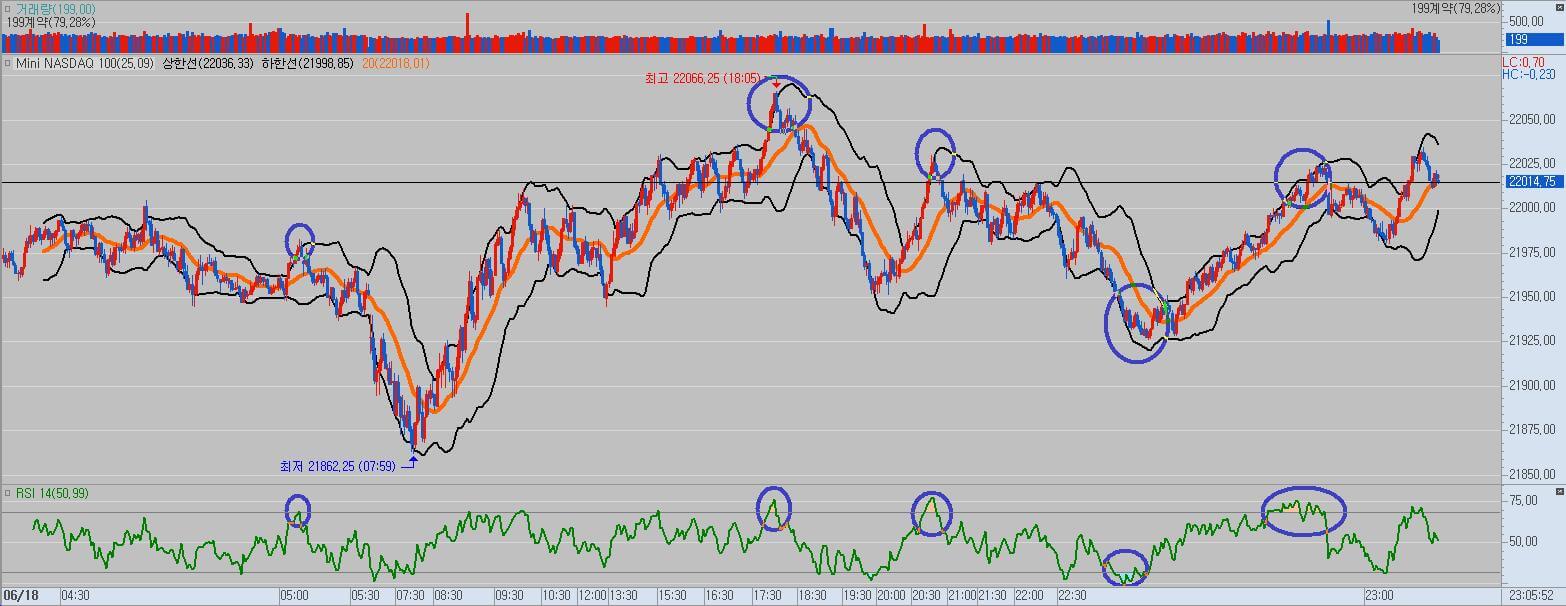Click the square icon before Mini NASDAQ 100

tap(8, 62)
